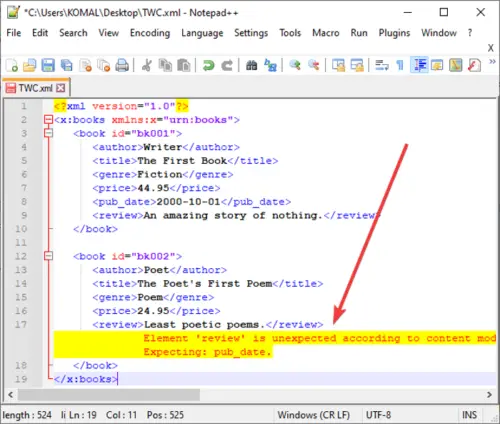Image resolution: width=500 pixels, height=424 pixels.
Task: Open the Macro menu
Action: coord(326,33)
